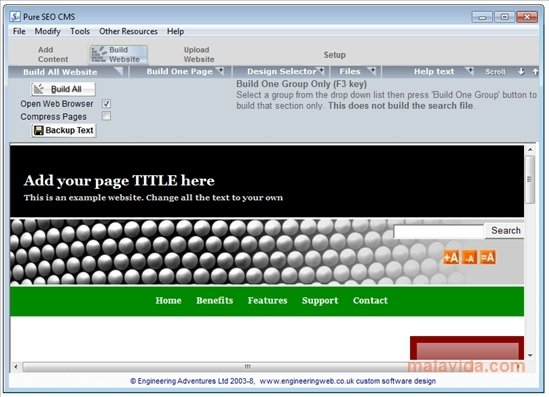549x397 pixels.
Task: Open Benefits link in preview
Action: (x=215, y=300)
